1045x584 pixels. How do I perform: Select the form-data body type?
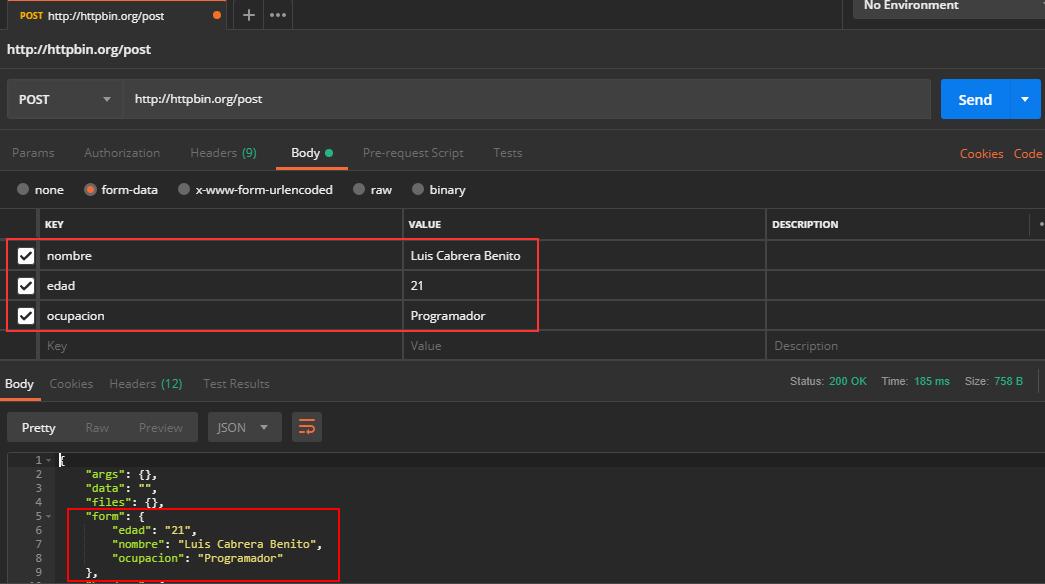pyautogui.click(x=90, y=189)
